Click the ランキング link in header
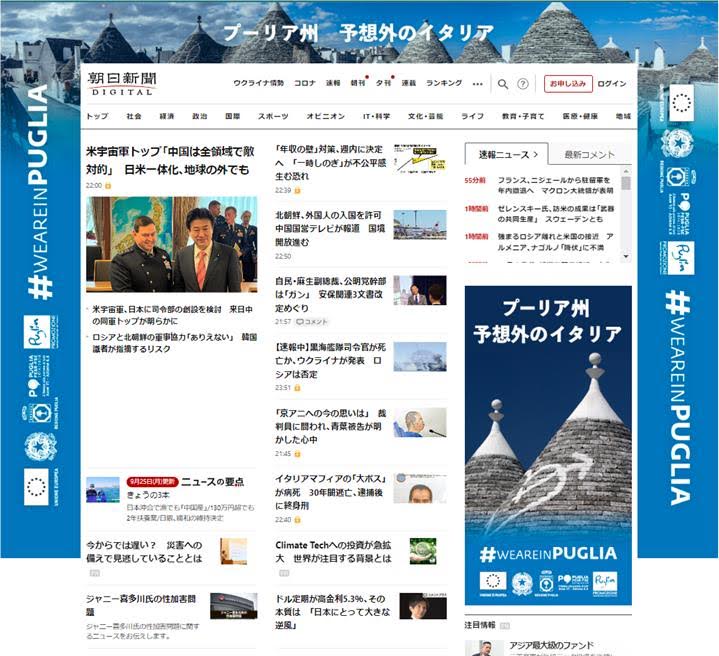Screen dimensions: 719x656 (444, 84)
